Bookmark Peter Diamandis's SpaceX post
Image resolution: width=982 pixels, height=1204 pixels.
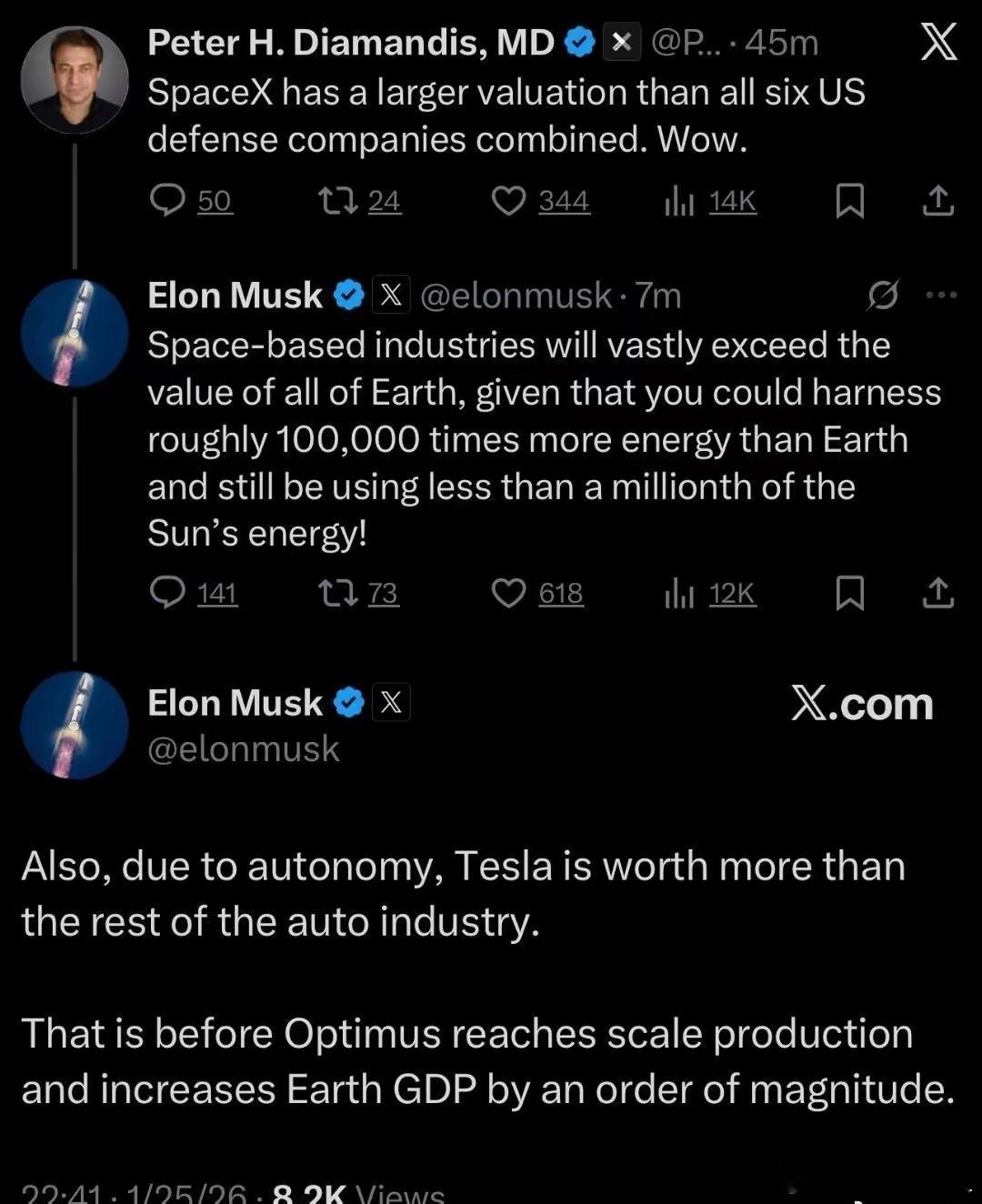pos(849,201)
